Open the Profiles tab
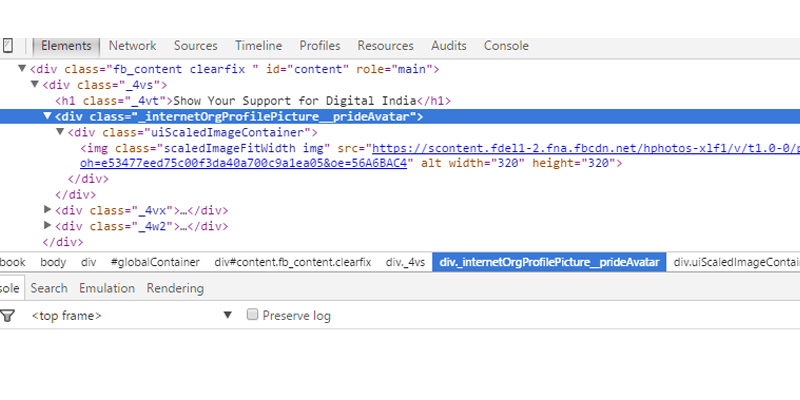 click(x=320, y=46)
